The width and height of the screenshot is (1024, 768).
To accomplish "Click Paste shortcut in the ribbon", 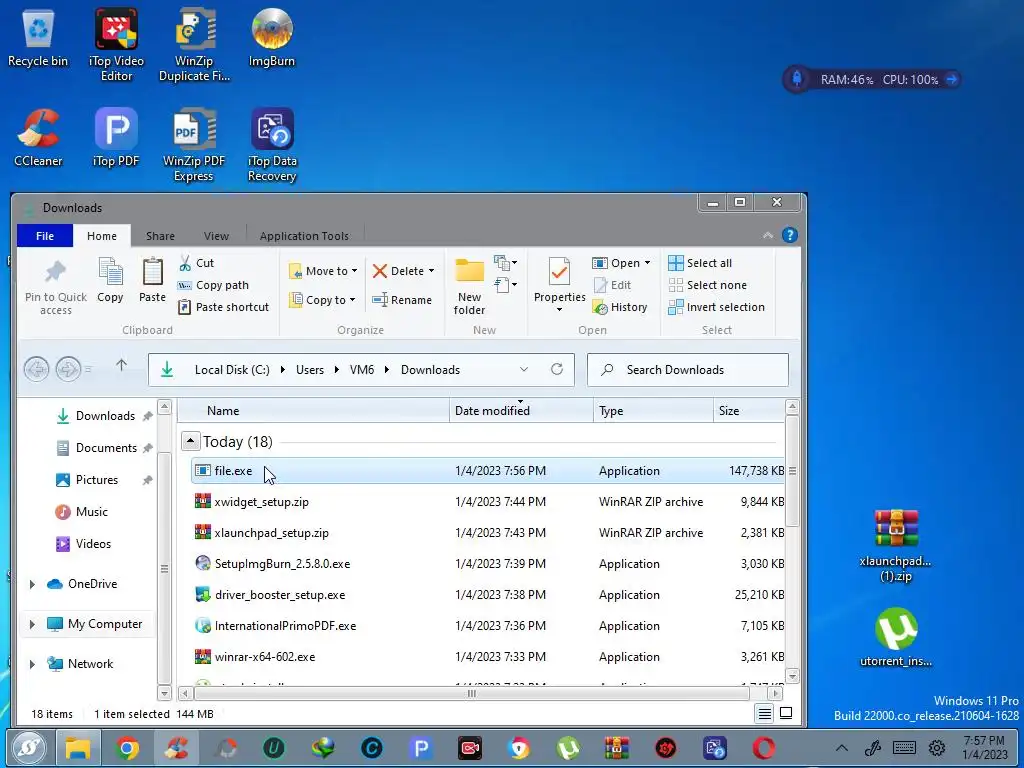I will (223, 307).
